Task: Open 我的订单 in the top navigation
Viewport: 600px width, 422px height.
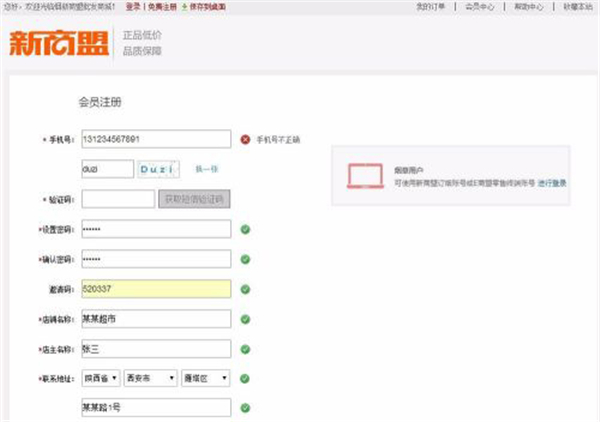Action: (431, 6)
